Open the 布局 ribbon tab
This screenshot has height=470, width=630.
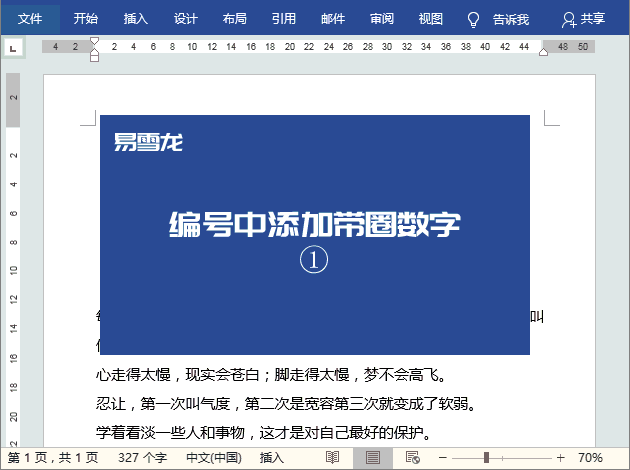pos(235,18)
